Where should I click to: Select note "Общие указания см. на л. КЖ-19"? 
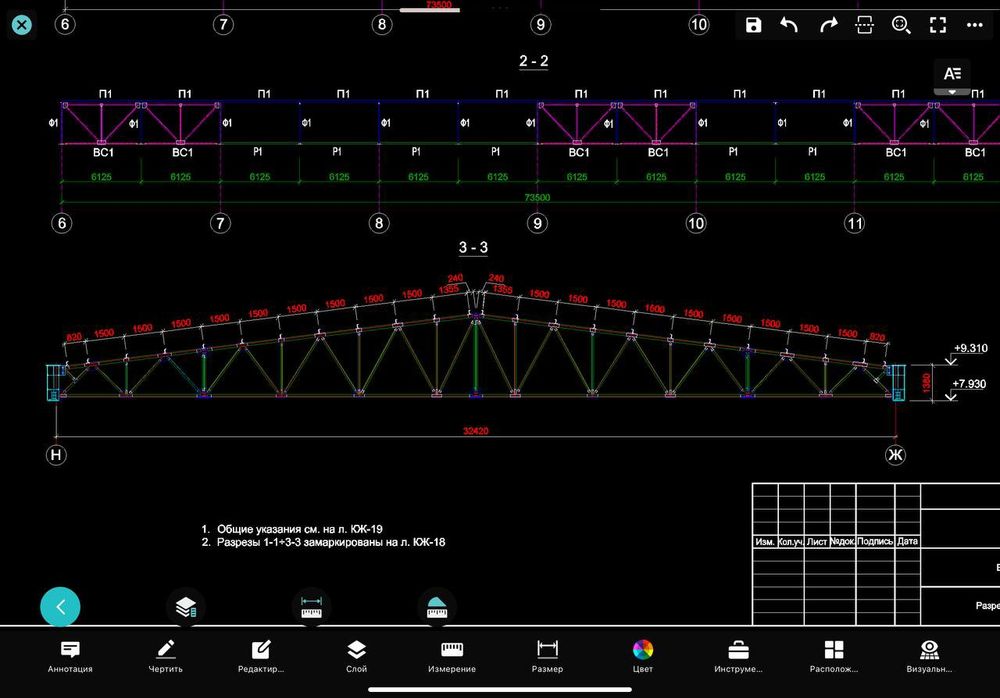300,529
